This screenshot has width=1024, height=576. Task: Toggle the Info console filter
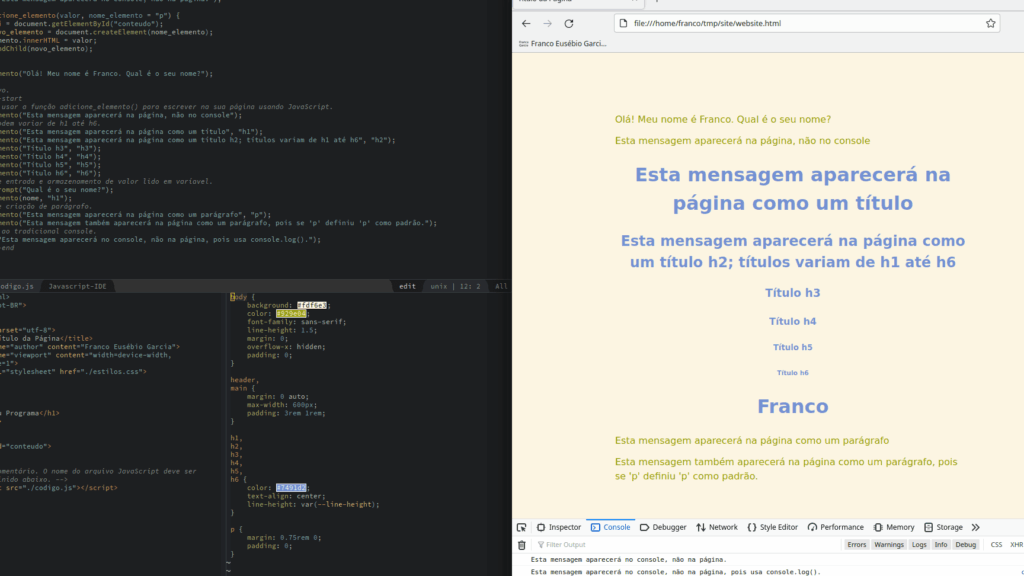[x=941, y=545]
